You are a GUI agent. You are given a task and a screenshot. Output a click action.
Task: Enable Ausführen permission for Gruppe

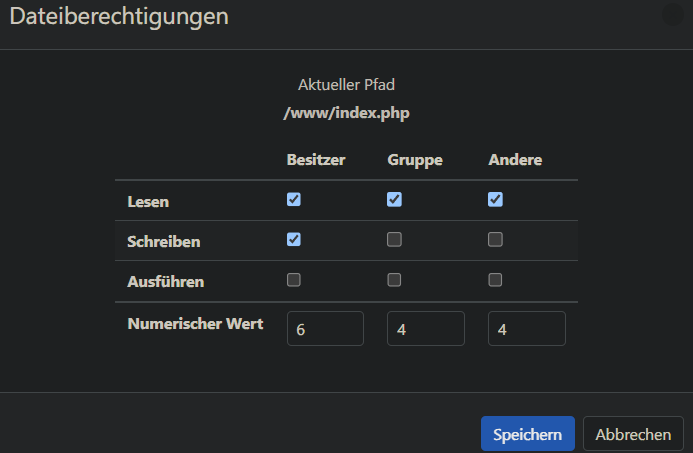(x=395, y=280)
